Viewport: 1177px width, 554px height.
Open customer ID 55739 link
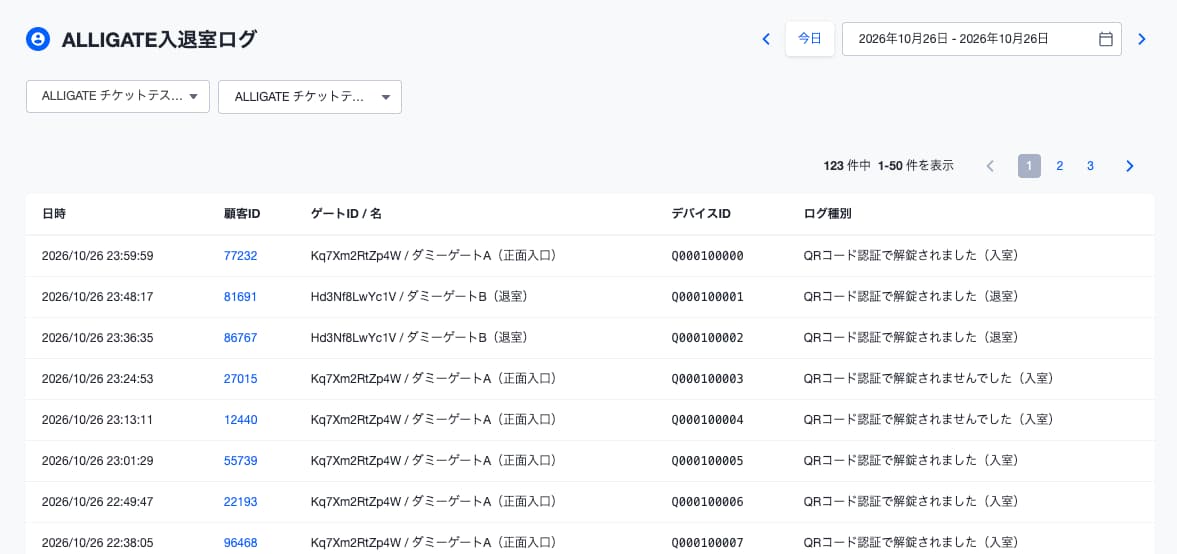(240, 461)
